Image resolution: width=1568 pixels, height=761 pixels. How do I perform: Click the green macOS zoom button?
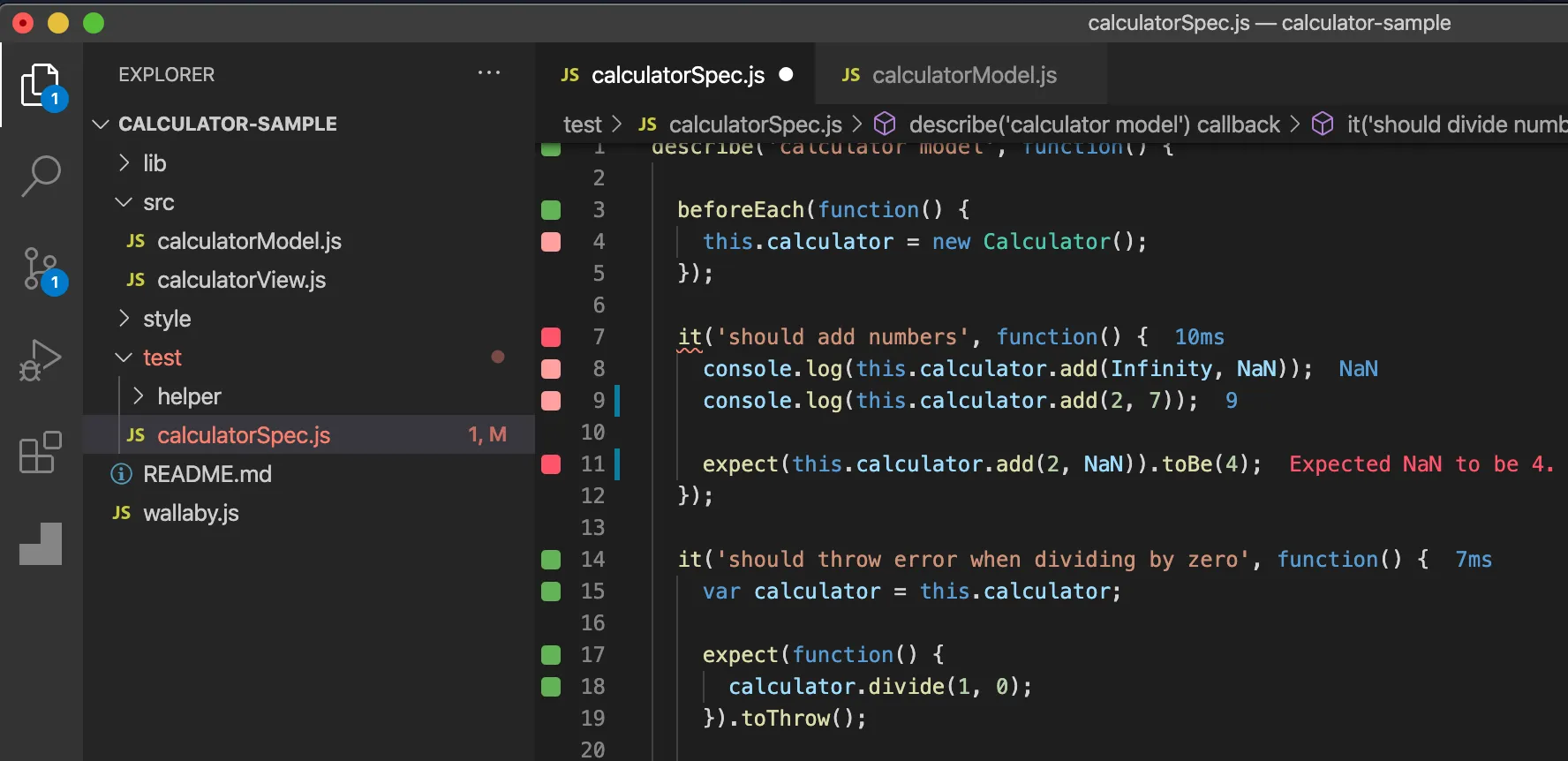(x=94, y=23)
